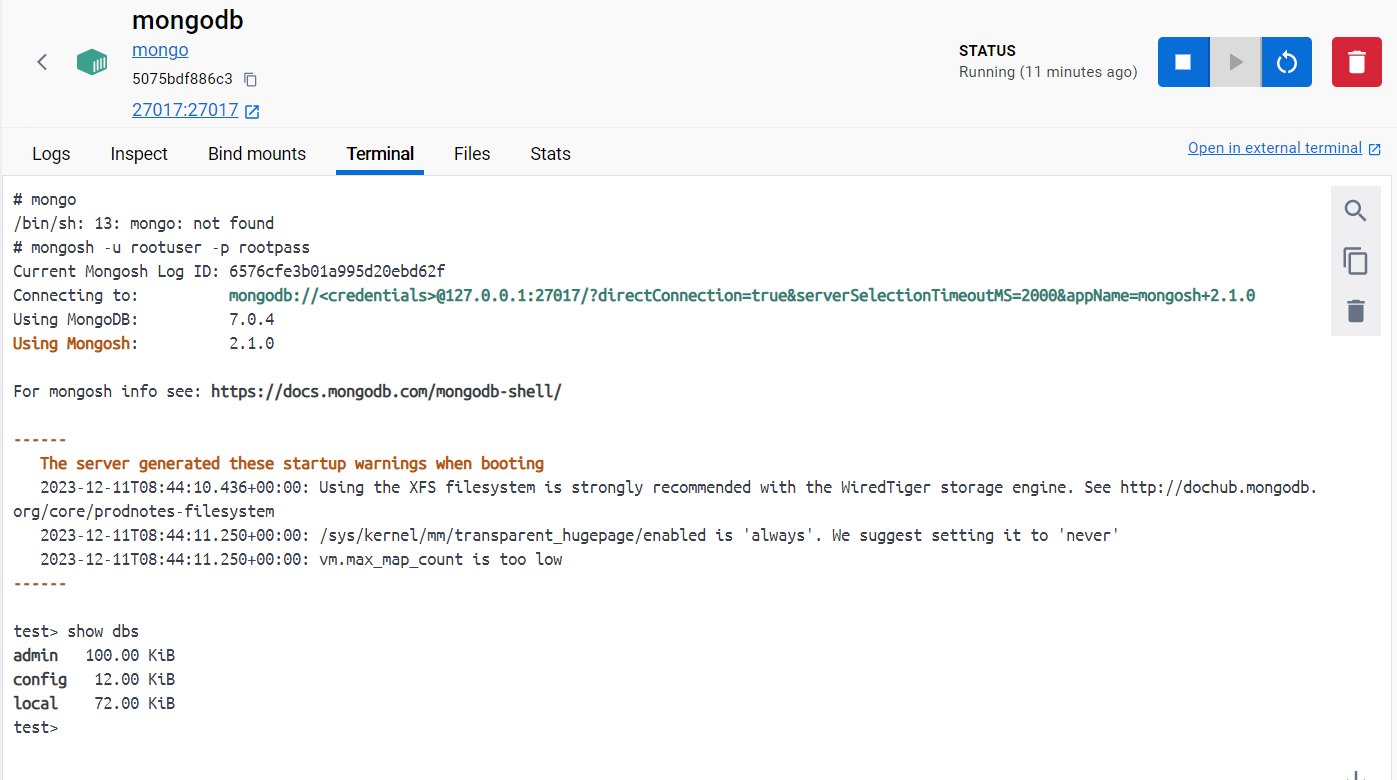This screenshot has height=780, width=1397.
Task: Click the vm.max_map_count warning line
Action: (301, 559)
